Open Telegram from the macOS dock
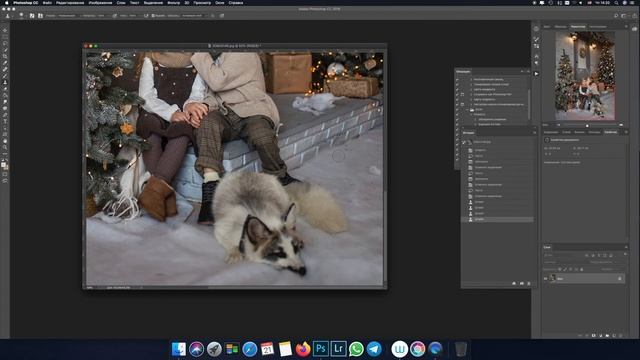 pyautogui.click(x=374, y=349)
